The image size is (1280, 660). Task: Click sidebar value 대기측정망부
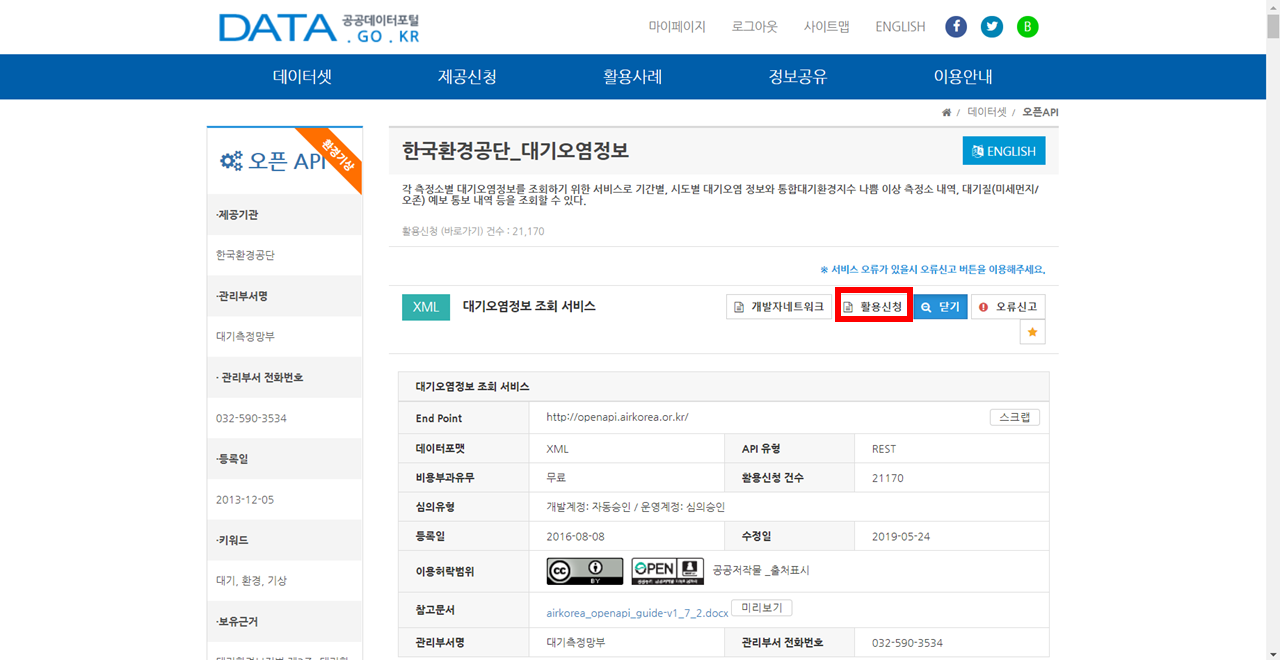245,336
